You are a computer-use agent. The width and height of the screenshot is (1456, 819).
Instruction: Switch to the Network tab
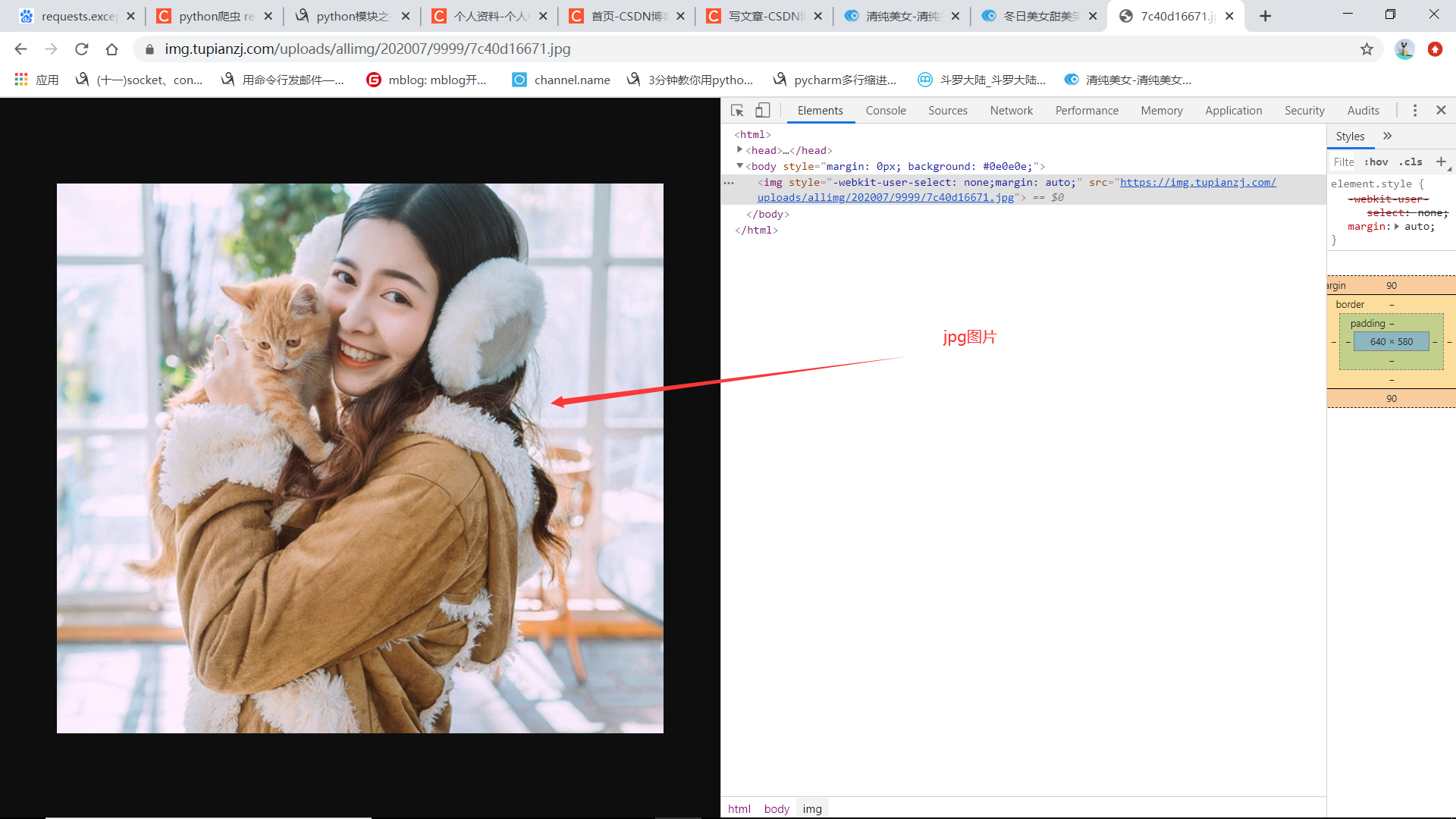(1011, 110)
